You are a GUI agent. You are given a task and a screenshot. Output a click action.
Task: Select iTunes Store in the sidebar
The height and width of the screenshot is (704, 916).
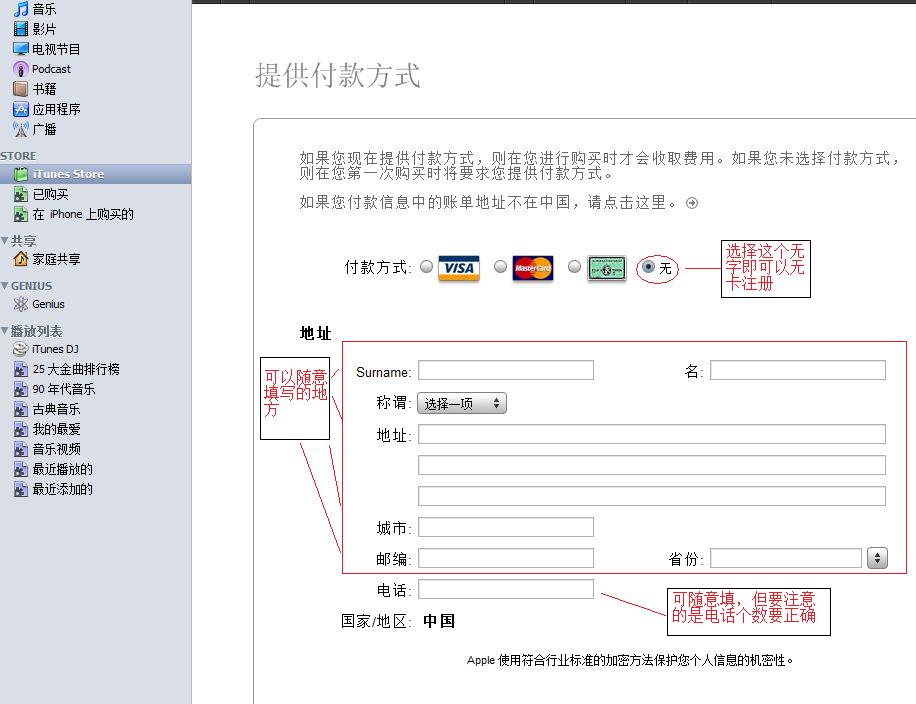tap(67, 174)
